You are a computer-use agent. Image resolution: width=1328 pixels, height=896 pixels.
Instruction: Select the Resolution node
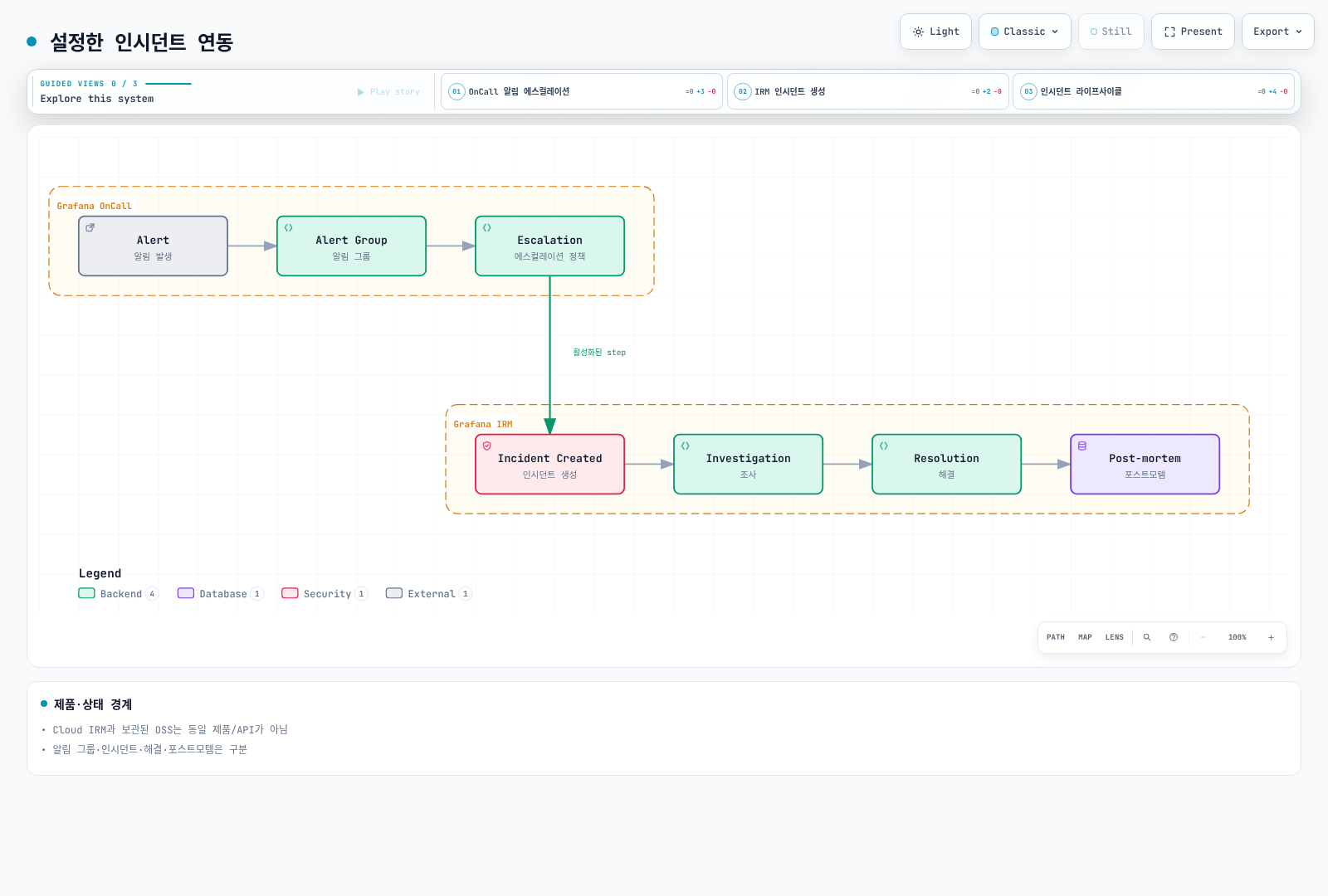coord(946,464)
